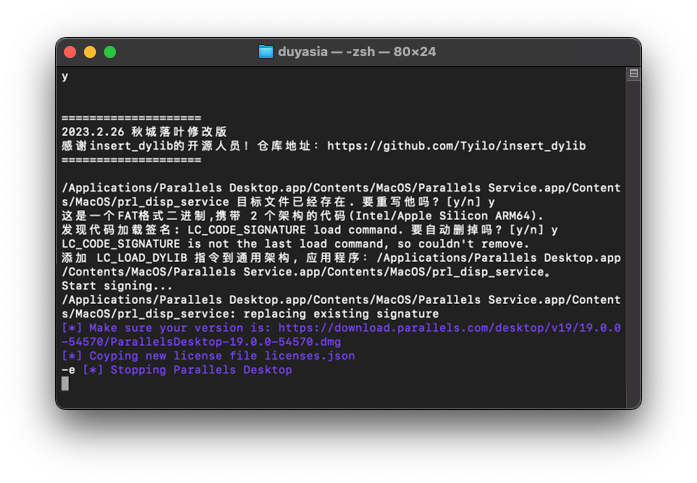
Task: Click the "Make sure your version is:" text
Action: [180, 328]
